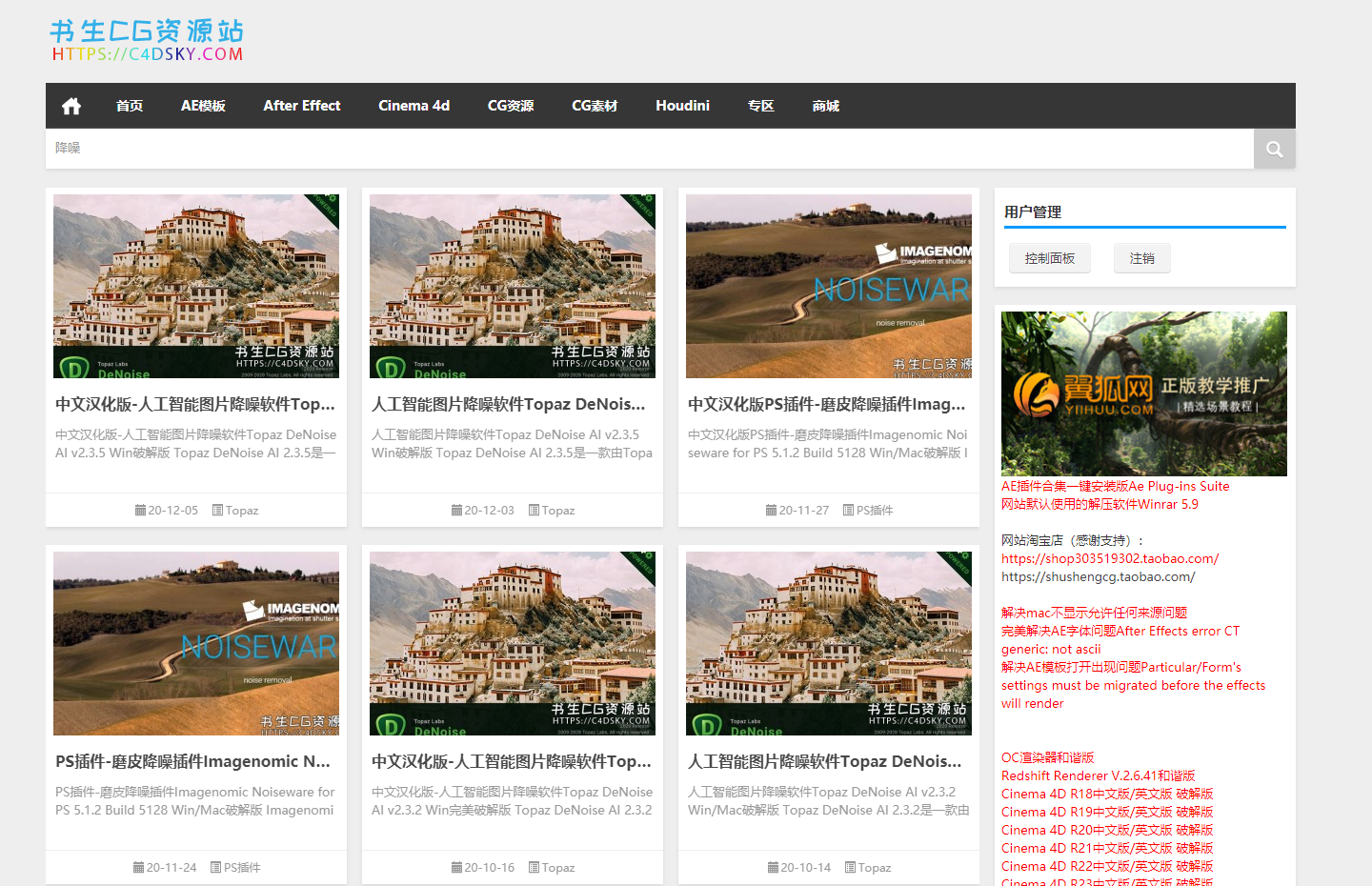Open thumbnail of the 20-12-03 Topaz DeNoise post
Viewport: 1372px width, 886px height.
pyautogui.click(x=513, y=287)
